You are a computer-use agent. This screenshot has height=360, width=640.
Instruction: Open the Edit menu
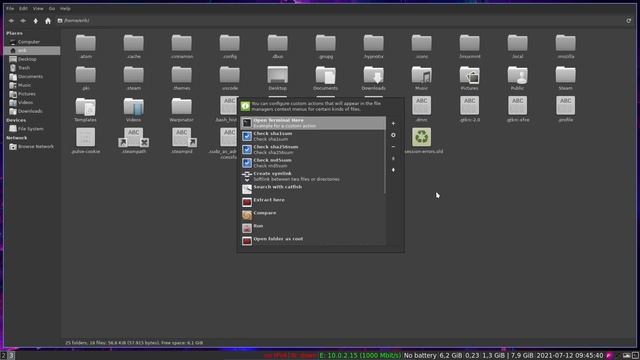coord(24,9)
